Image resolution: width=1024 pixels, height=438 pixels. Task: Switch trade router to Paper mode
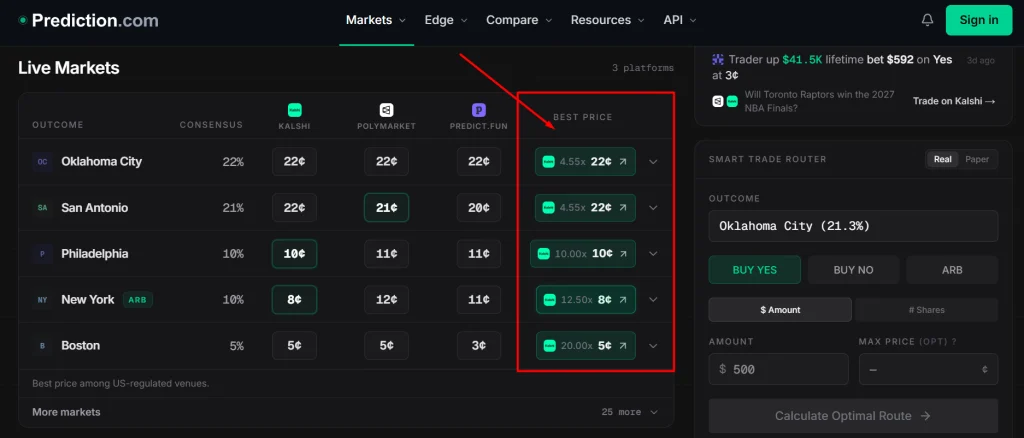(x=977, y=159)
